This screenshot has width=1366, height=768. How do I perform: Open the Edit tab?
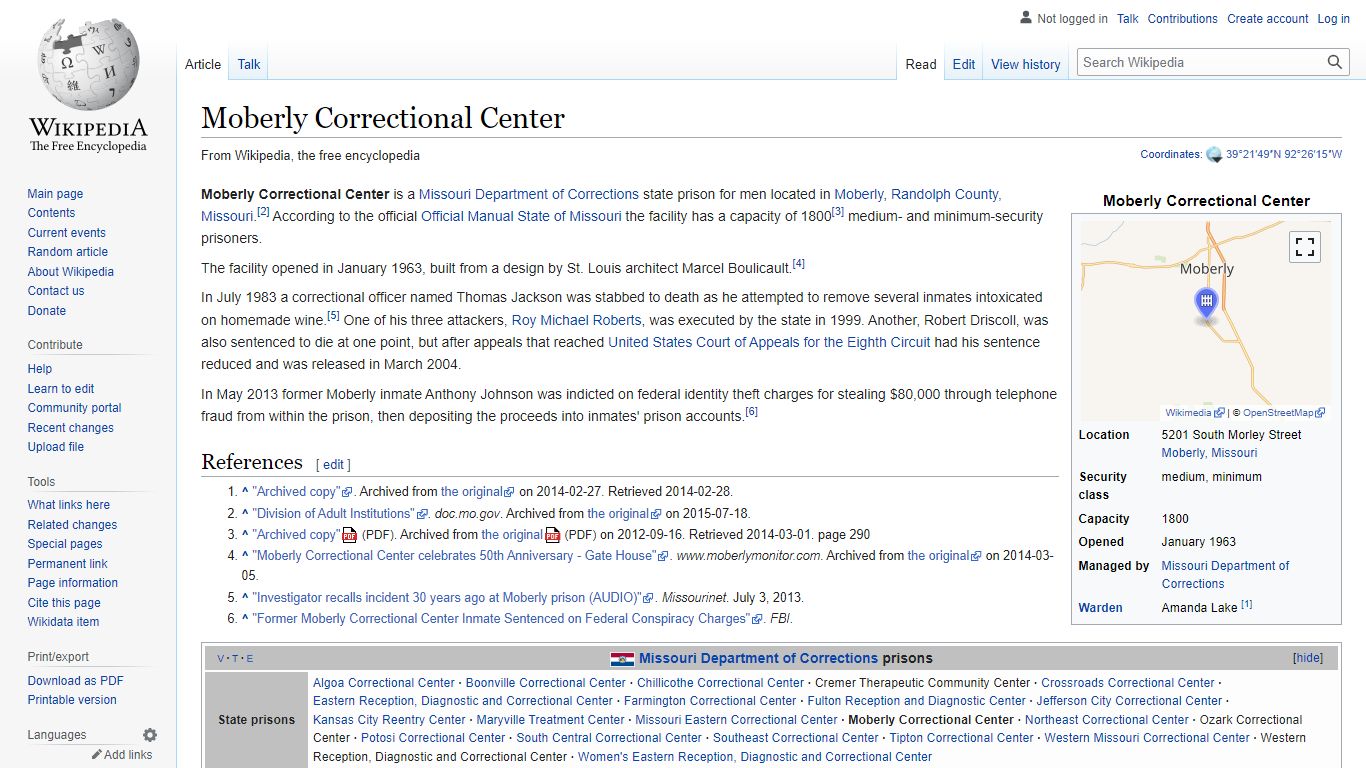(964, 64)
